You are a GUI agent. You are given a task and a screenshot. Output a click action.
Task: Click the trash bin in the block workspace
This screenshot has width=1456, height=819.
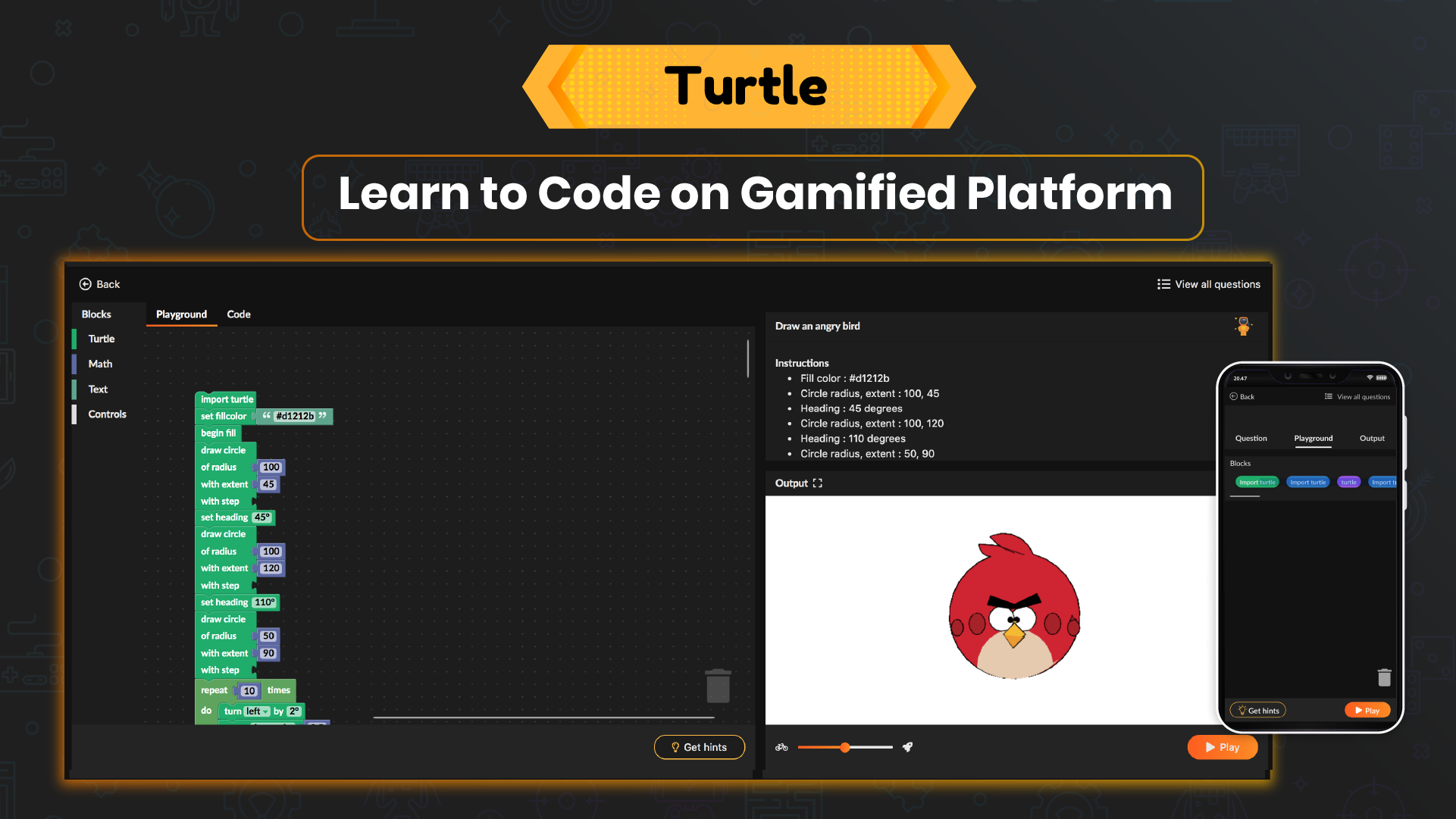[718, 686]
